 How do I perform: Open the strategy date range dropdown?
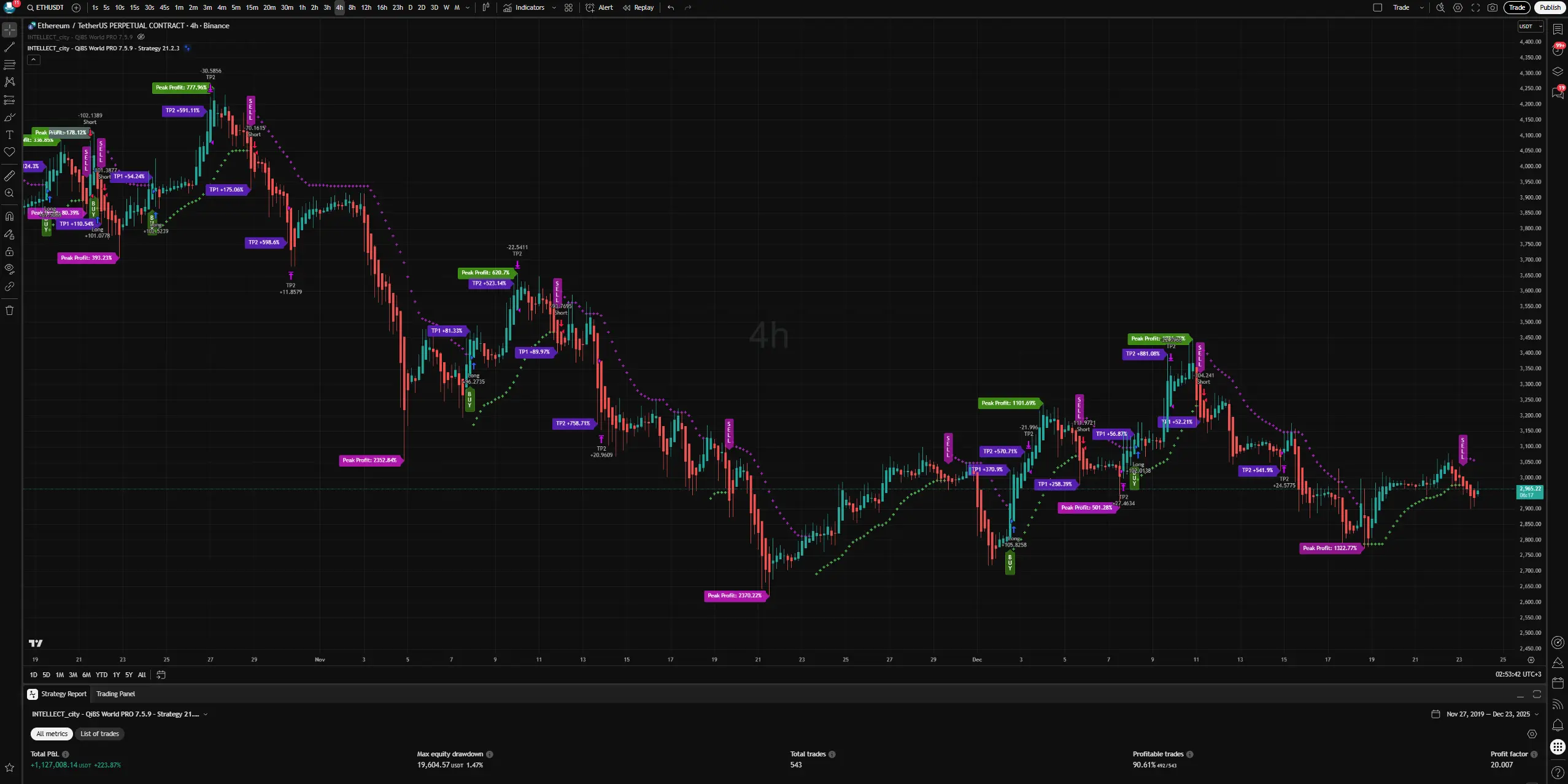pos(1488,714)
